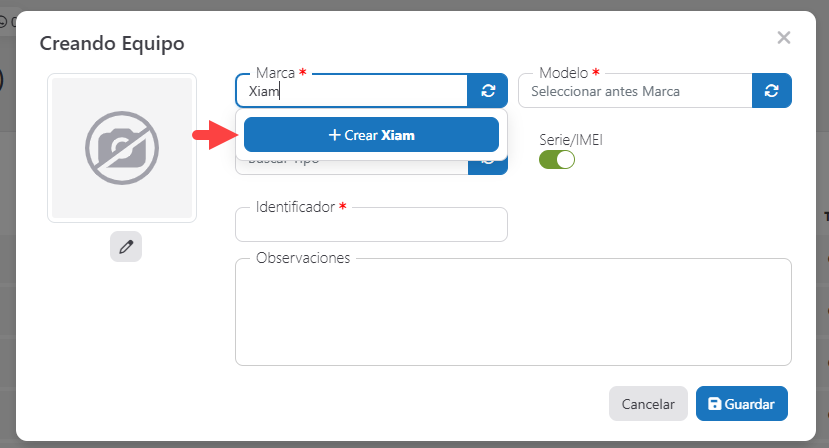Click the plus icon on Crear Xiam
Viewport: 829px width, 448px height.
334,135
